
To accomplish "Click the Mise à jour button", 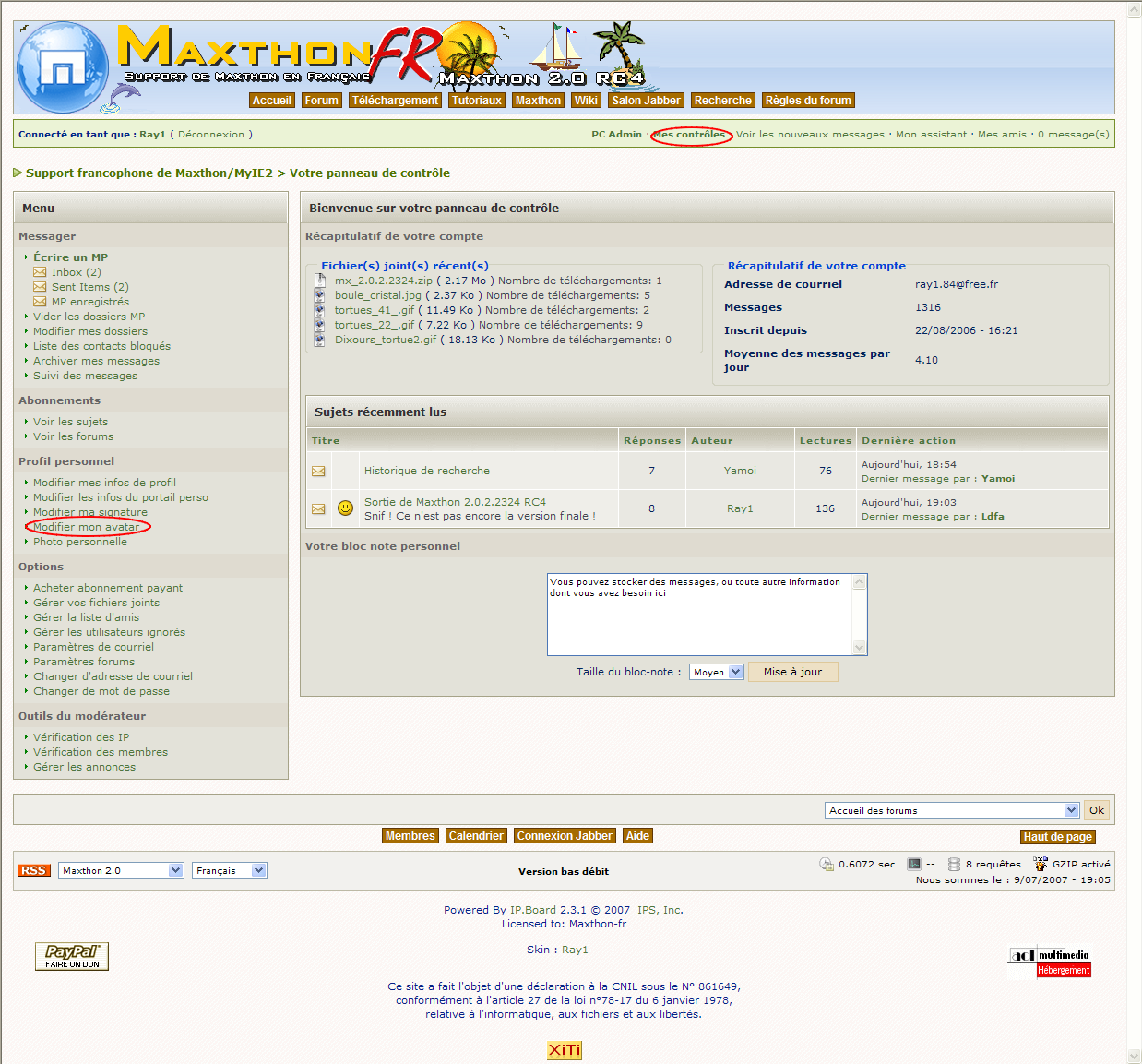I will click(793, 672).
